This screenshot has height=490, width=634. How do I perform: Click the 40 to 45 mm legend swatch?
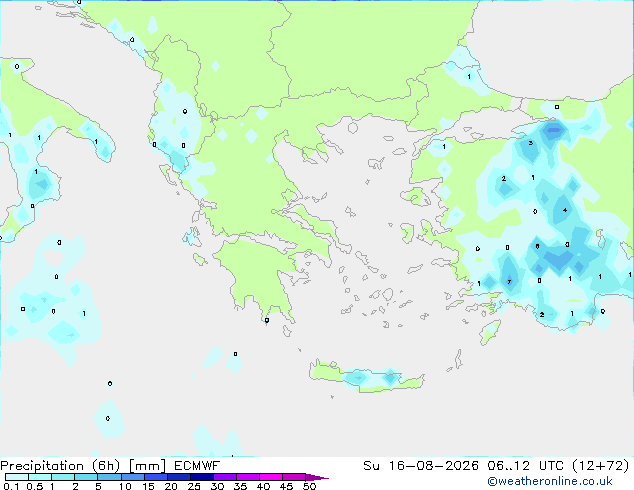coord(271,477)
